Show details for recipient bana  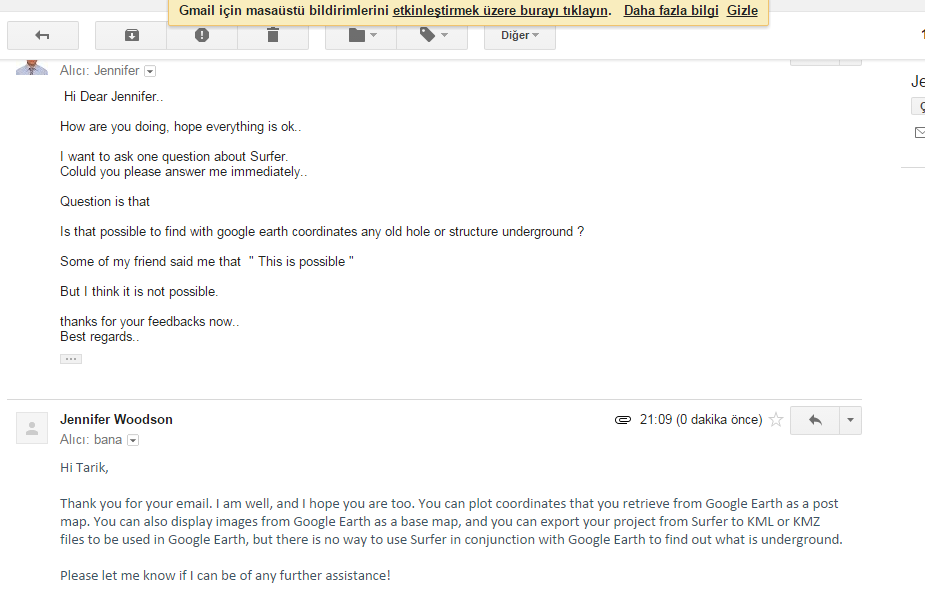[x=132, y=440]
